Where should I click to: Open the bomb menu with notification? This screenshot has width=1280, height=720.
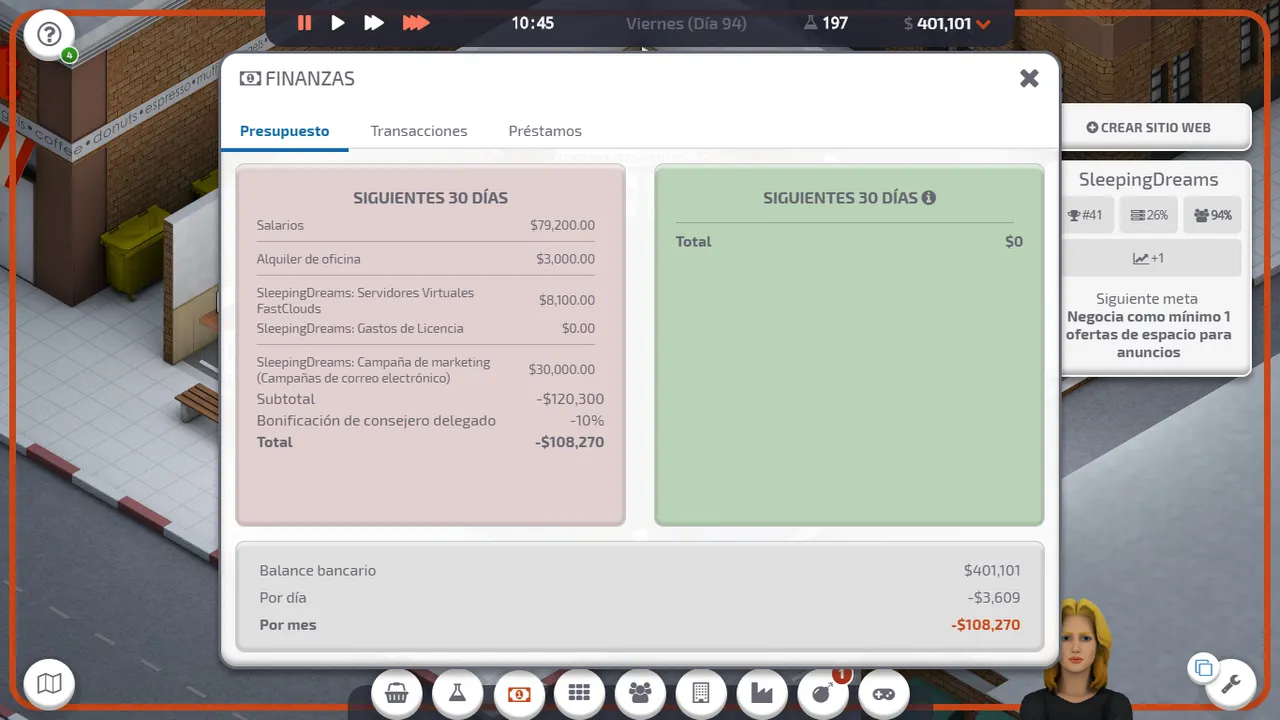[x=823, y=693]
